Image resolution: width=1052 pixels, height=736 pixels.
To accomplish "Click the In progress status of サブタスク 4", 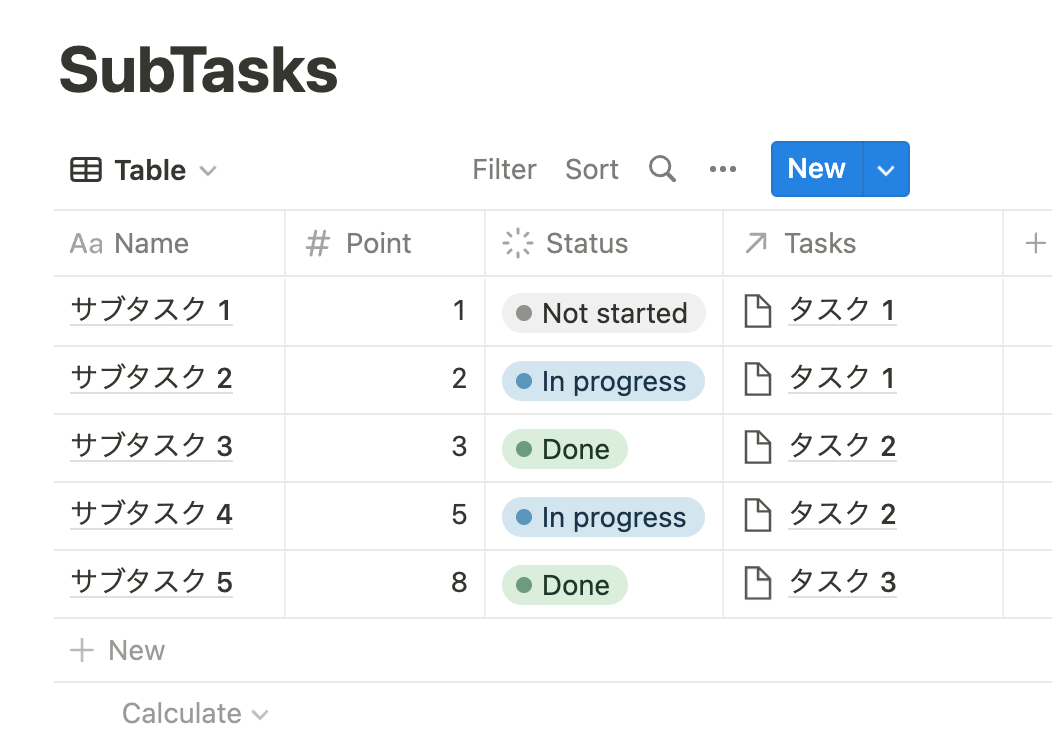I will click(x=603, y=517).
